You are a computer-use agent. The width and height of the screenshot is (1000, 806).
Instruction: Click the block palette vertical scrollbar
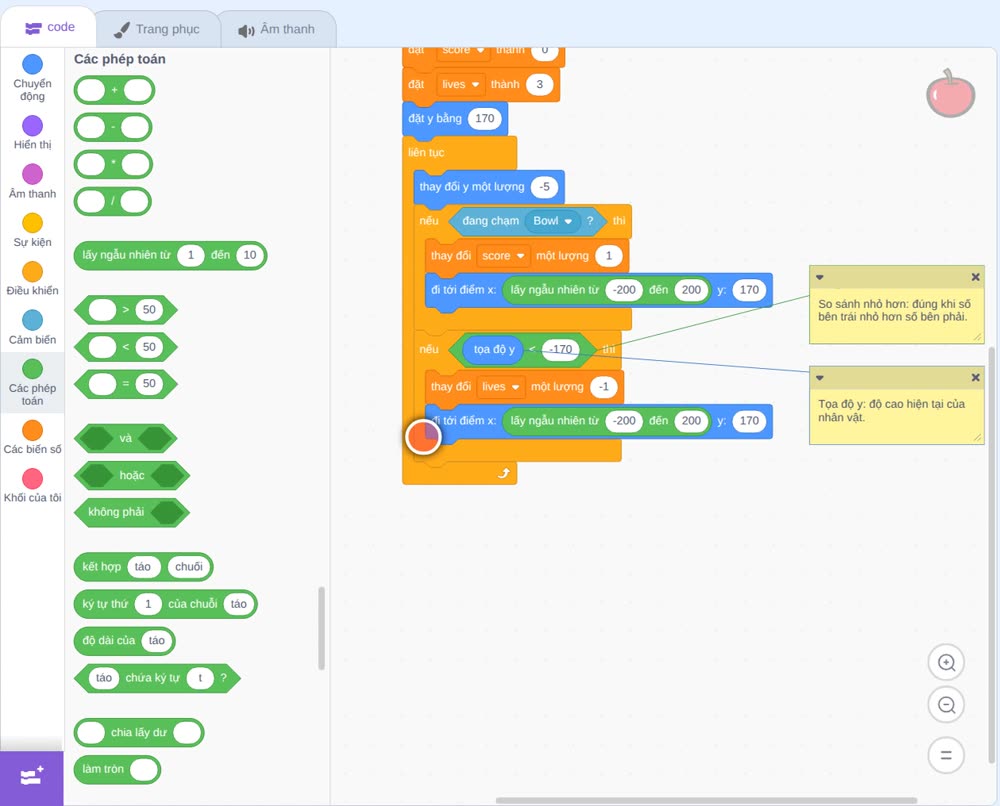click(321, 628)
